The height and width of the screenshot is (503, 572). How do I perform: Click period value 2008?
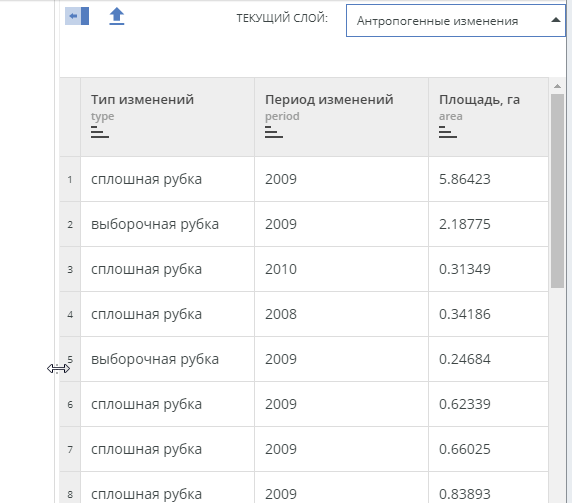pos(281,314)
